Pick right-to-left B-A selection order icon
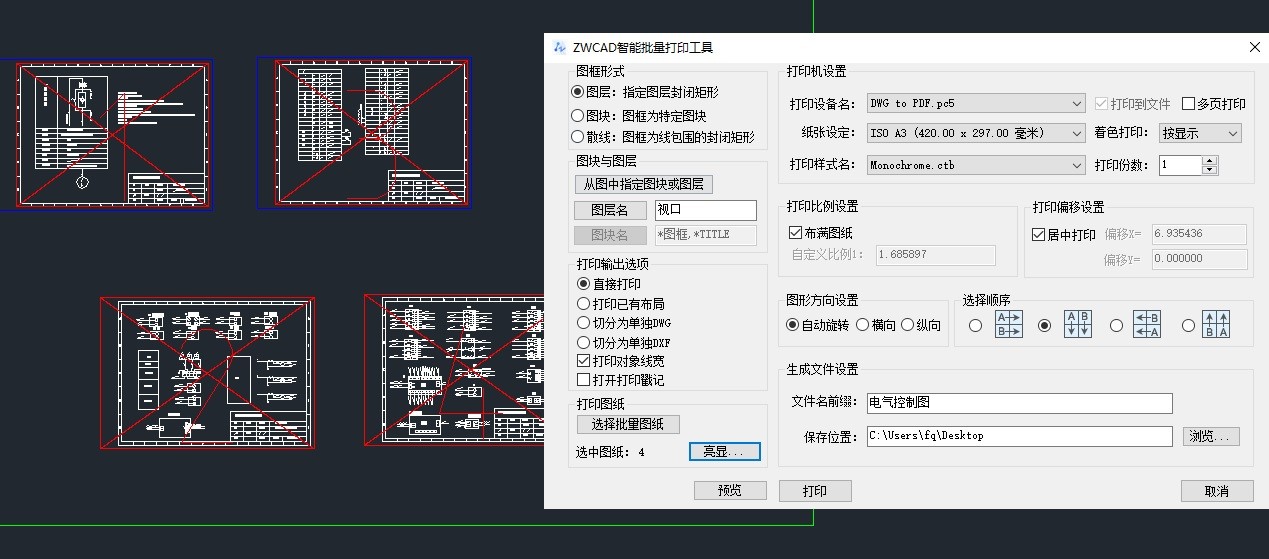 1147,325
